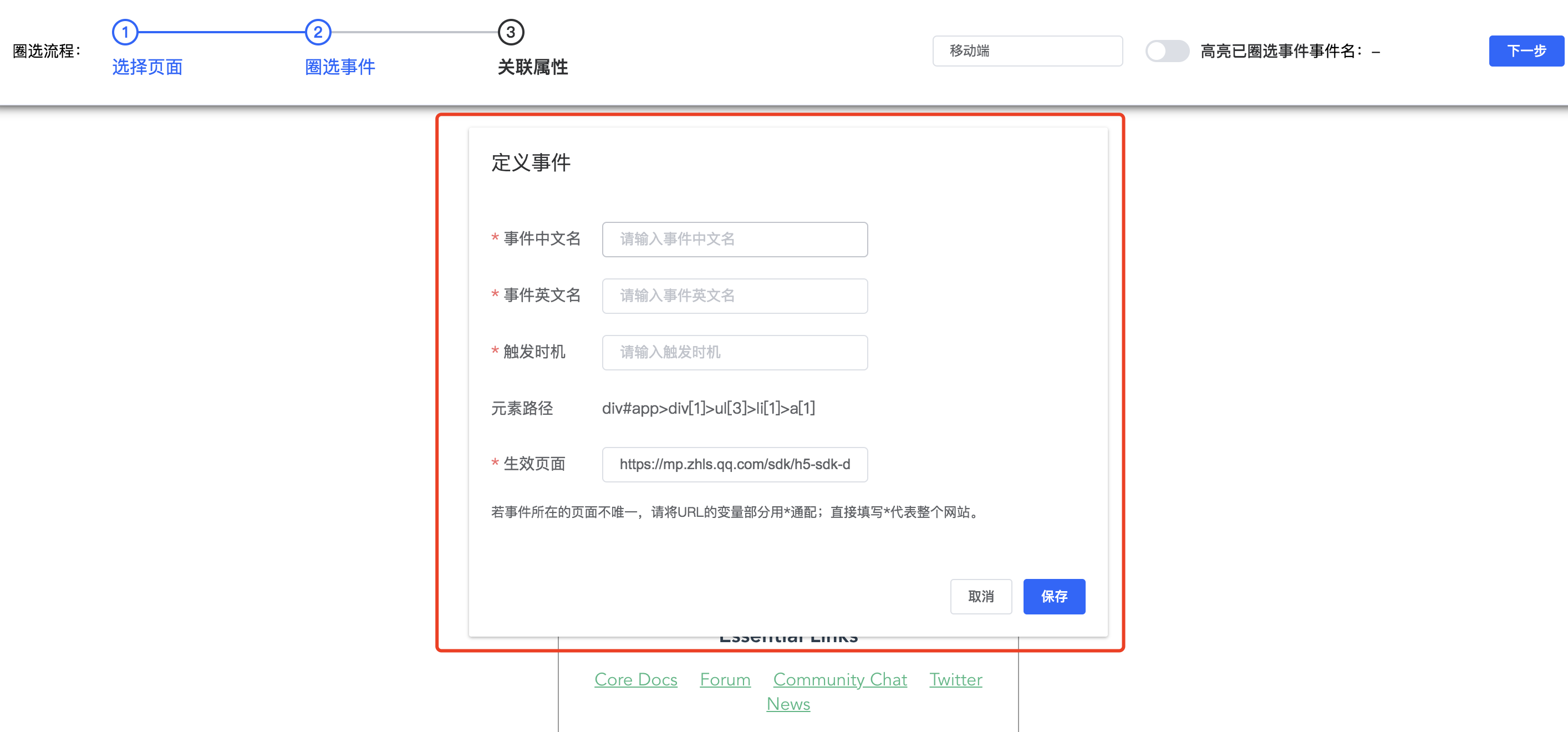Image resolution: width=1568 pixels, height=732 pixels.
Task: Expand the 触发时机 dropdown selector
Action: tap(735, 351)
